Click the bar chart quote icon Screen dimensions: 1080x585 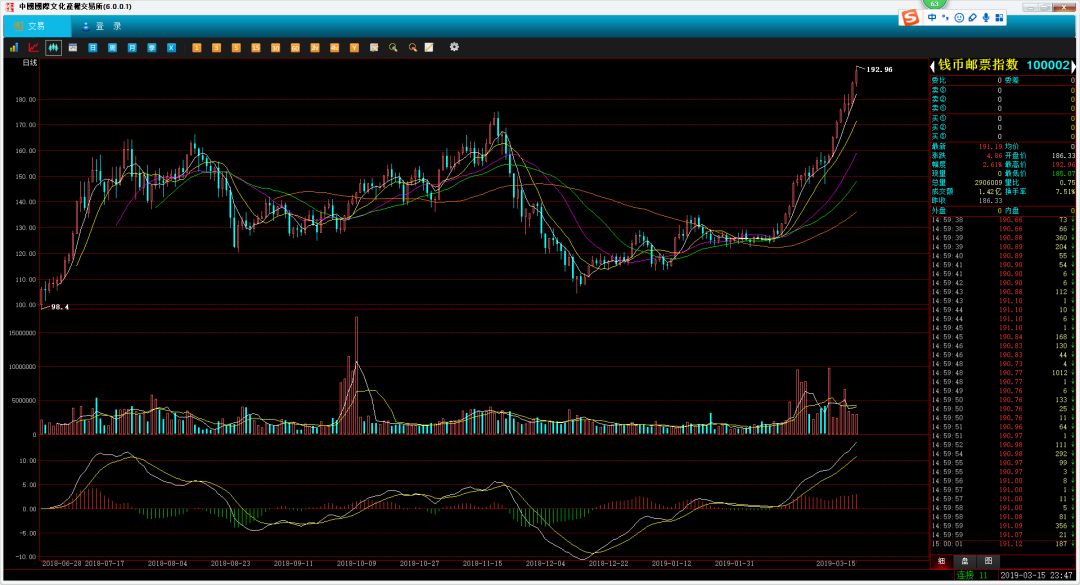tap(14, 48)
